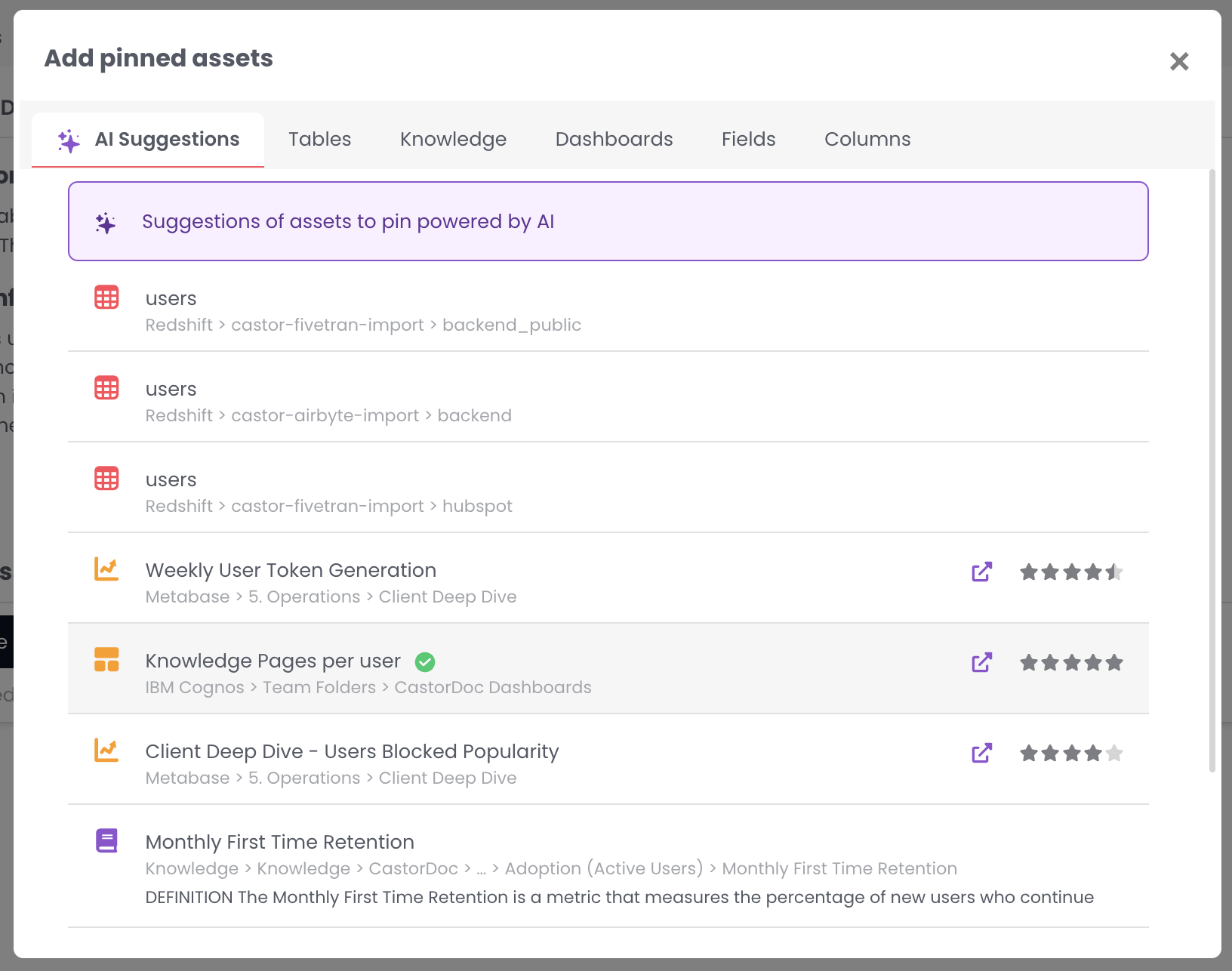The height and width of the screenshot is (971, 1232).
Task: Switch to the Columns tab
Action: pos(867,140)
